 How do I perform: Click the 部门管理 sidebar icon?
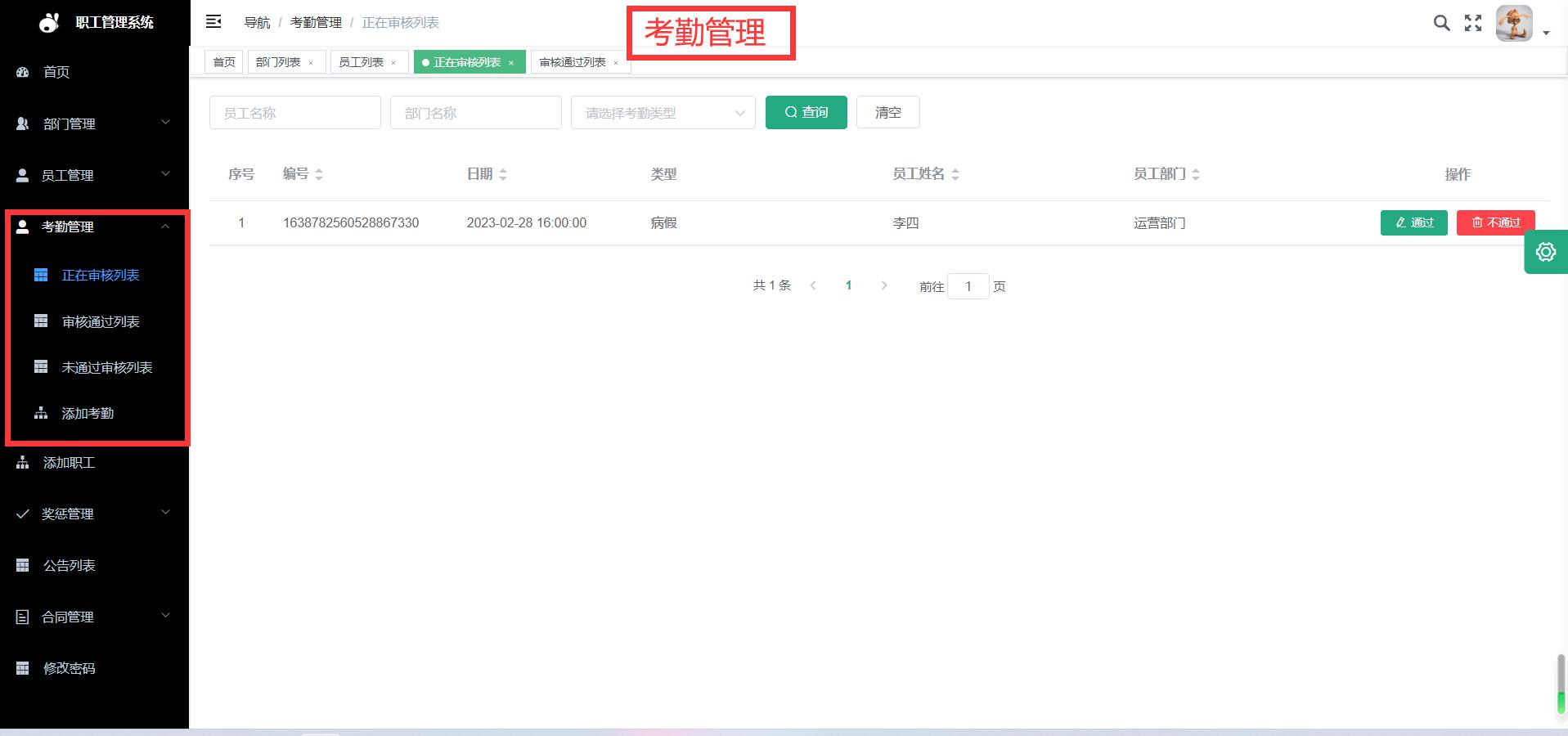tap(23, 123)
